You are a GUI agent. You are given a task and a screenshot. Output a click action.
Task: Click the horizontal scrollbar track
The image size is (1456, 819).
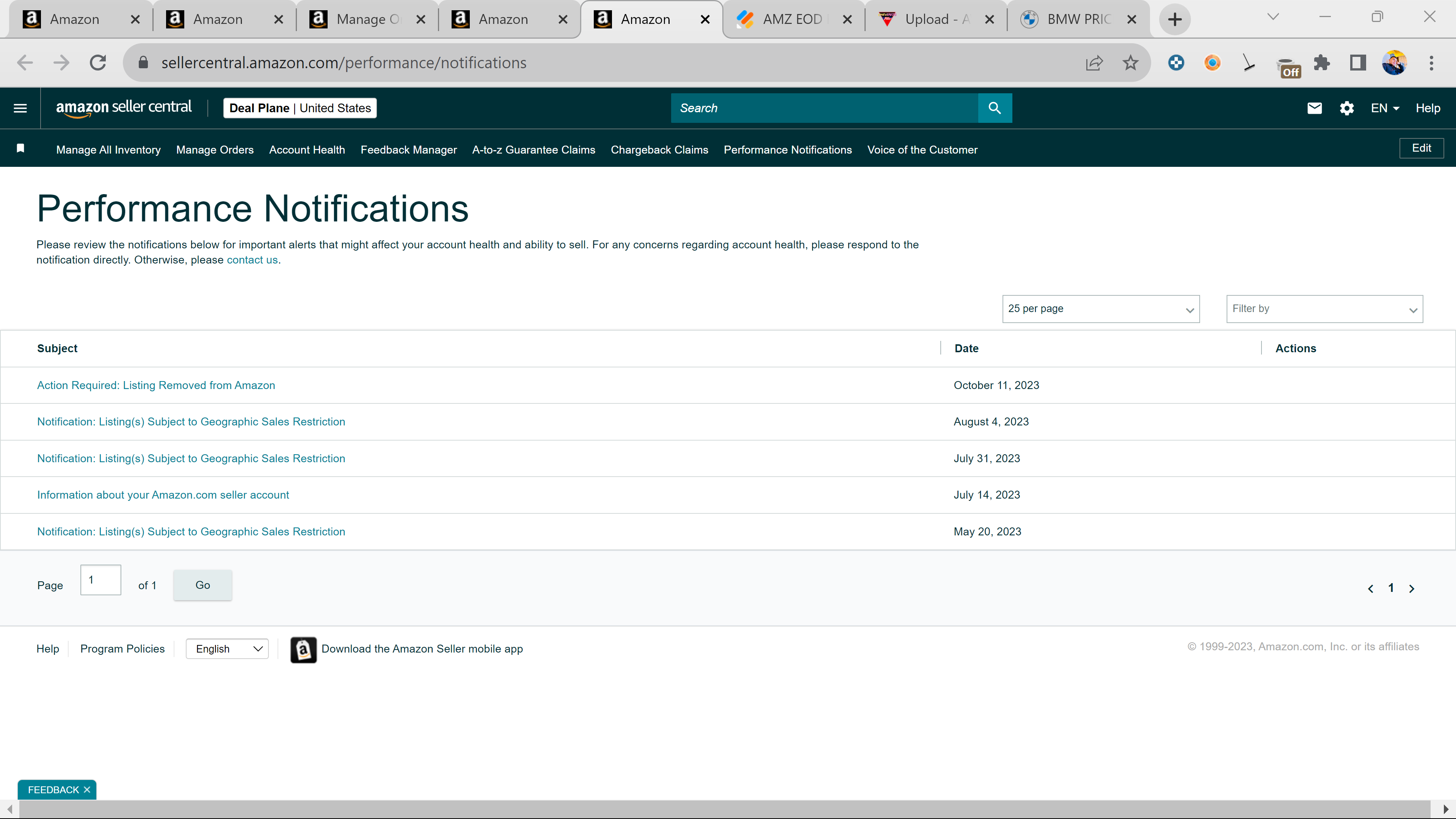pyautogui.click(x=725, y=810)
